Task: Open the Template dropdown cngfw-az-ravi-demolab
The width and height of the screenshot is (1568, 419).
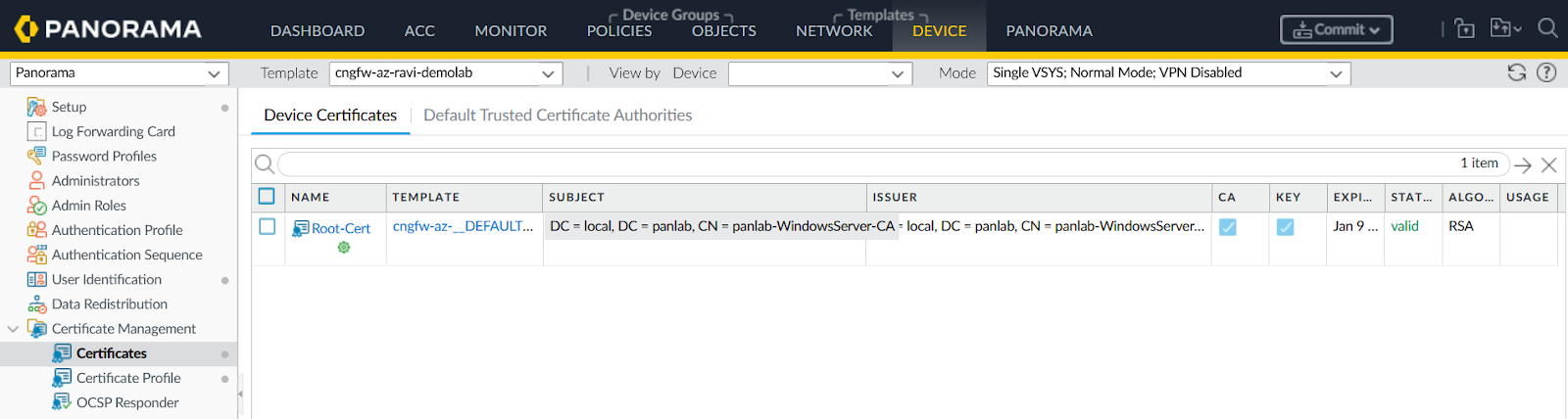Action: pyautogui.click(x=446, y=73)
